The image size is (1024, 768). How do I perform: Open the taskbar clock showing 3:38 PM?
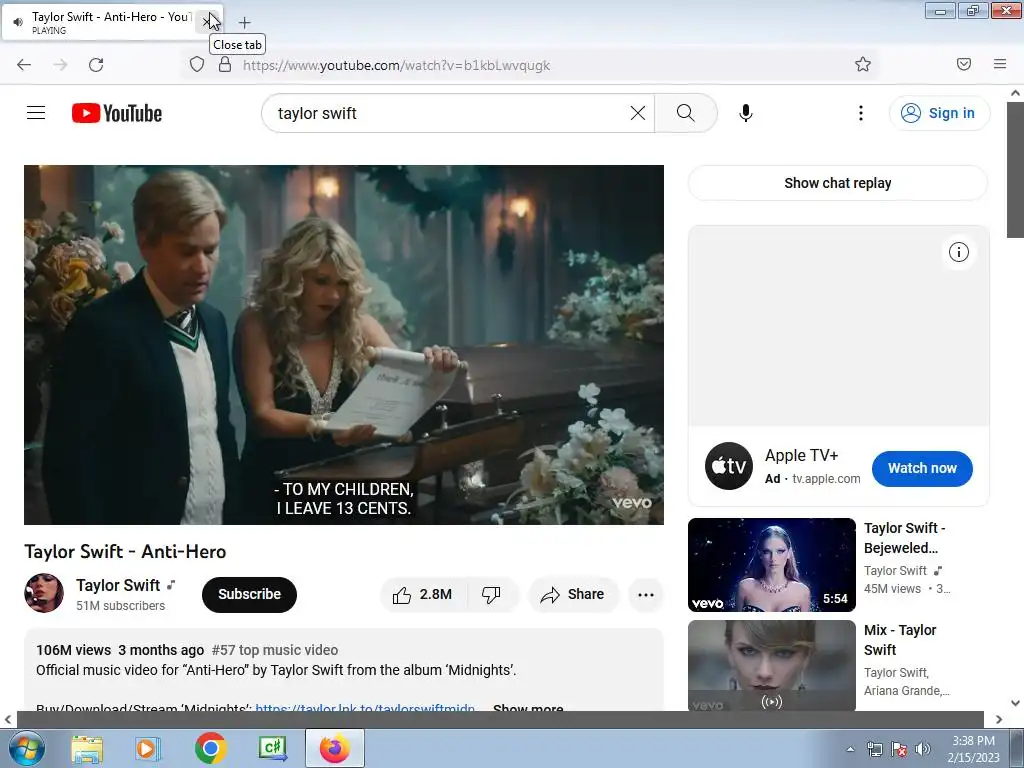pos(973,749)
